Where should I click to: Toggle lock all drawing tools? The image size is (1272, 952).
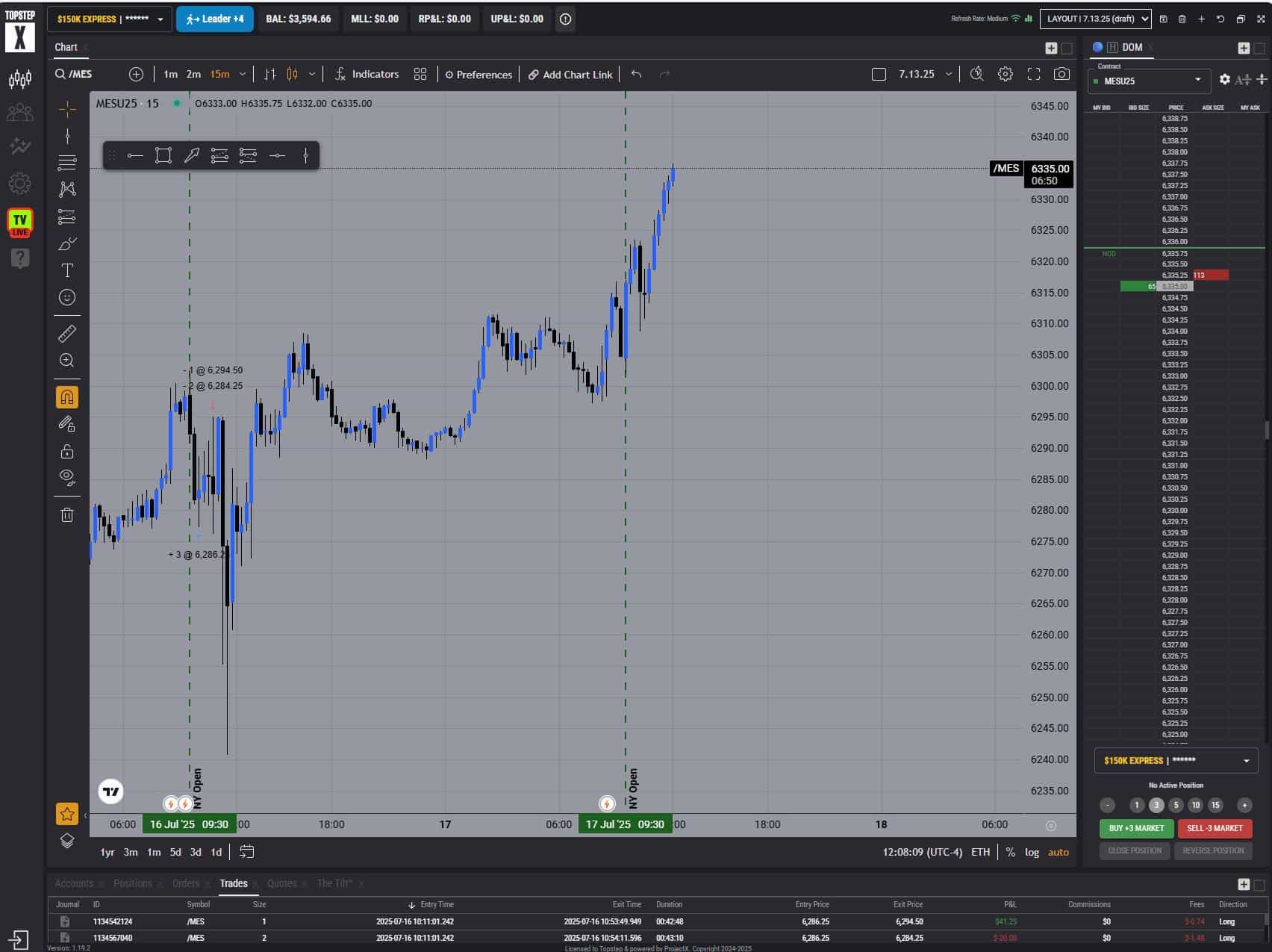67,451
